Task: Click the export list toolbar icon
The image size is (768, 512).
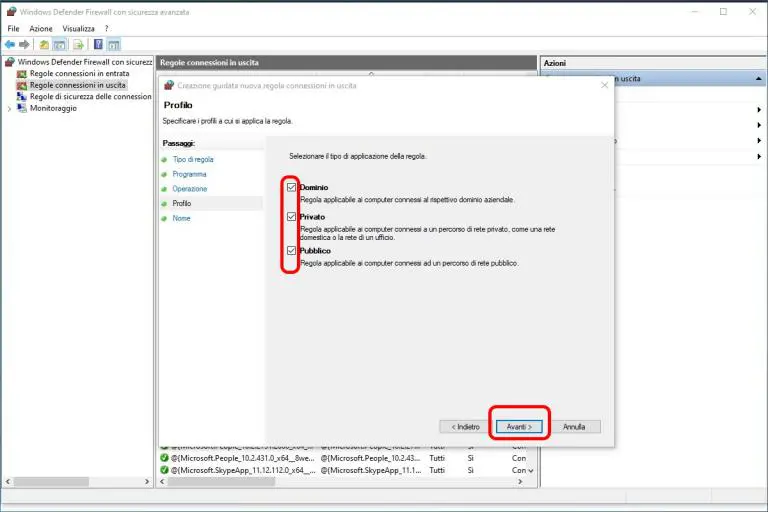Action: tap(77, 45)
